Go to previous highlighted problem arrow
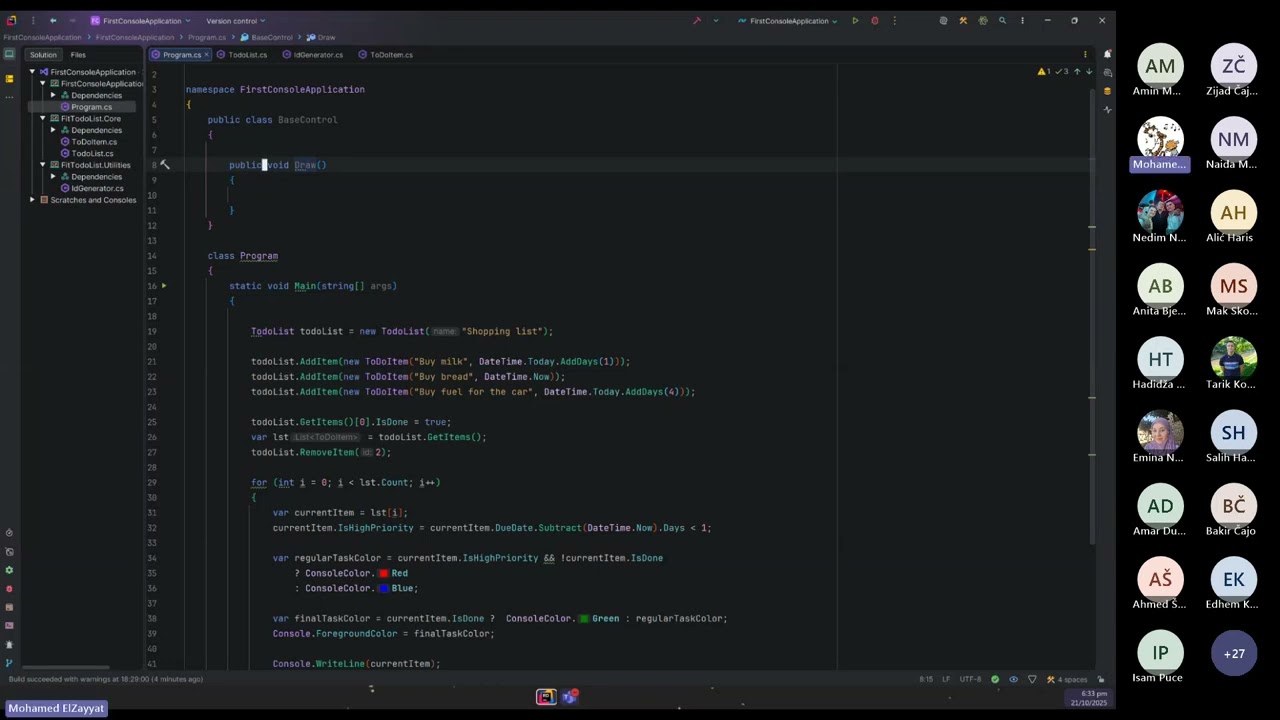 coord(1077,72)
